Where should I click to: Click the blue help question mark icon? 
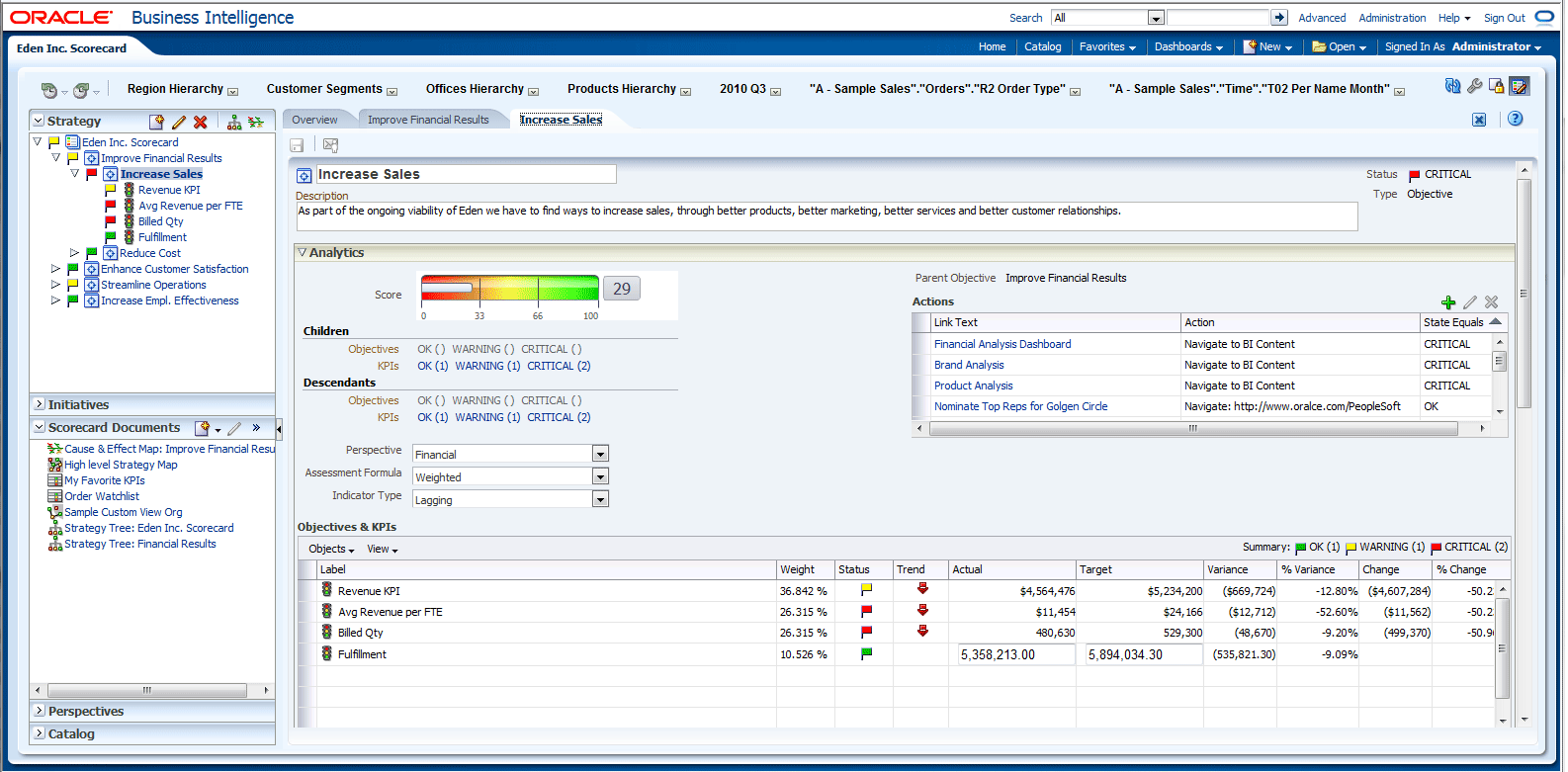tap(1515, 120)
